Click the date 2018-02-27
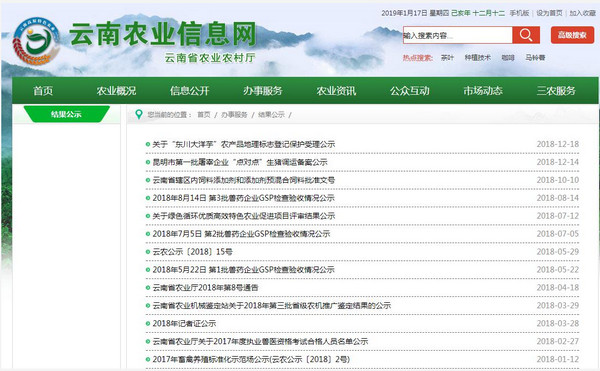600x371 pixels. pyautogui.click(x=558, y=342)
